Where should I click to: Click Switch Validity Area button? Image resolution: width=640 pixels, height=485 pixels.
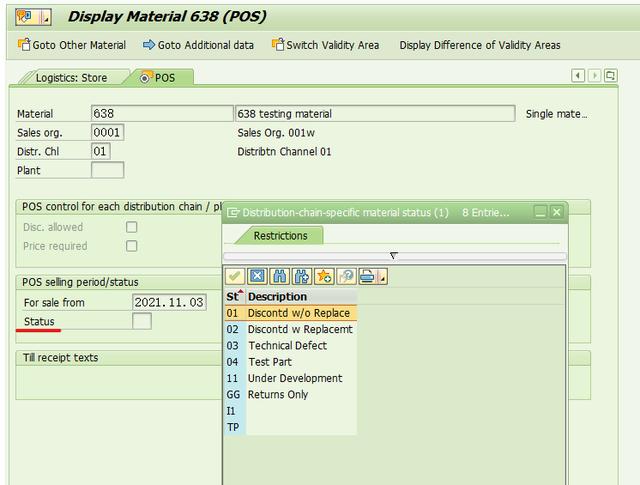click(325, 45)
